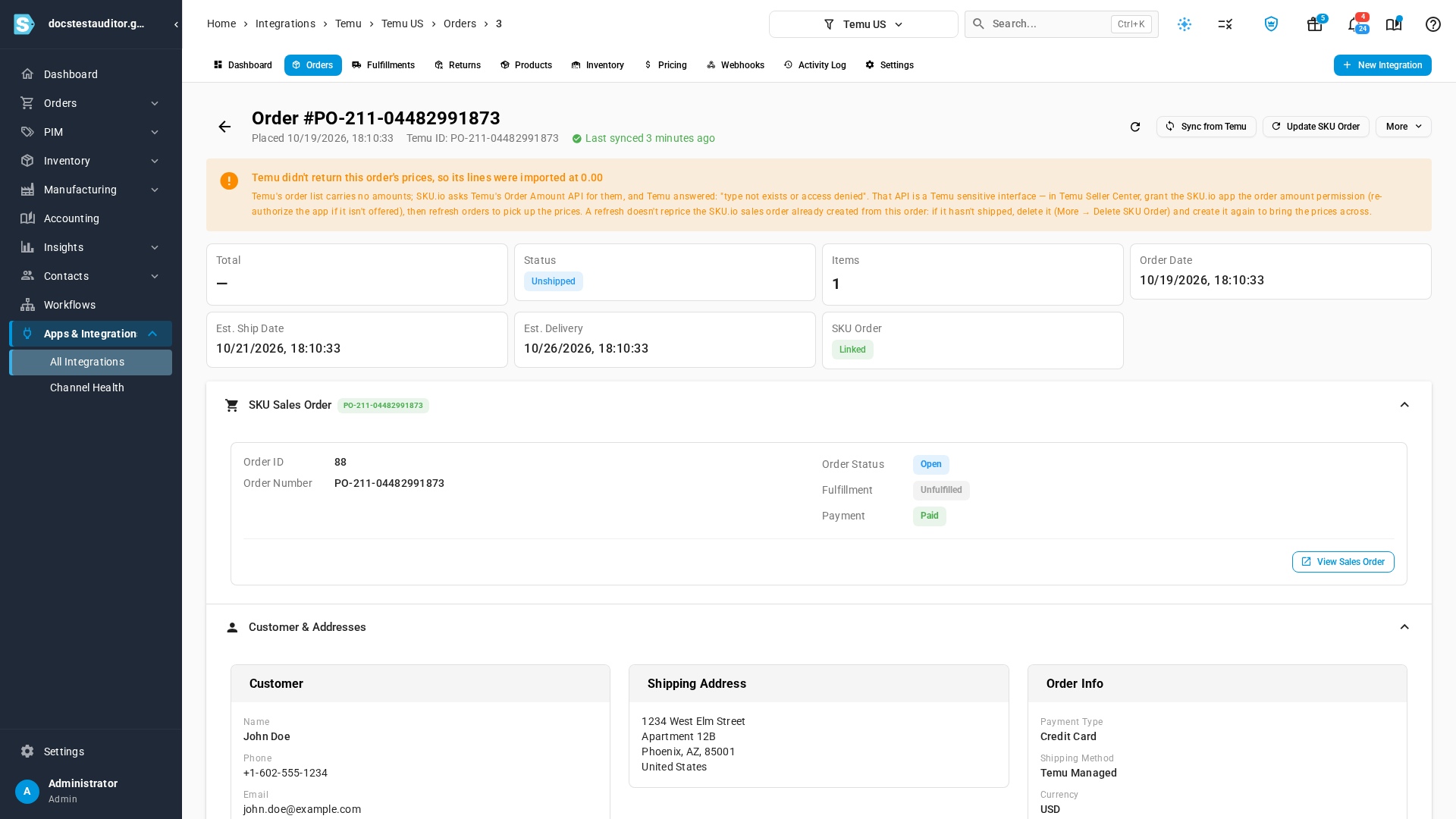Image resolution: width=1456 pixels, height=819 pixels.
Task: Open the Temu US store dropdown
Action: pos(864,24)
